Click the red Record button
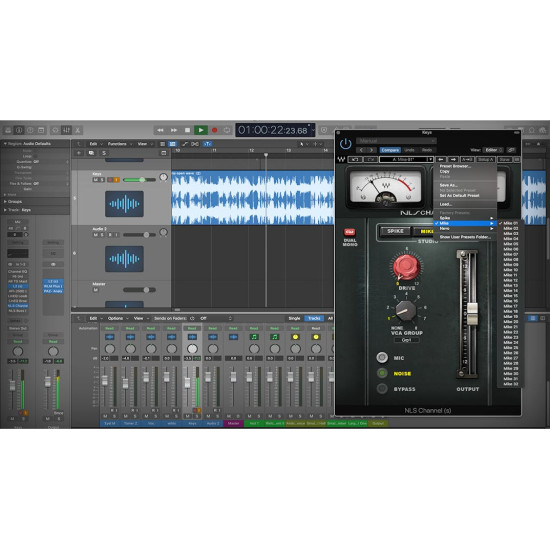Screen dimensions: 550x550 pos(214,130)
